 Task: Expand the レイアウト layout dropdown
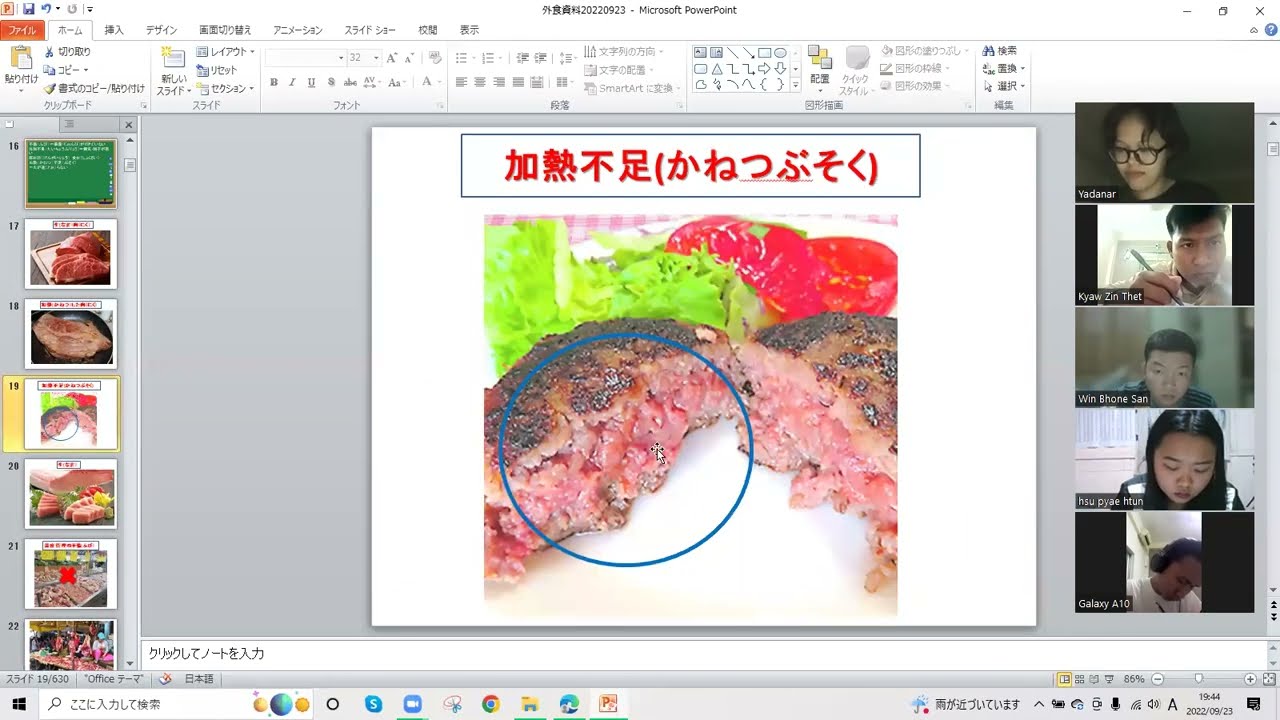225,52
